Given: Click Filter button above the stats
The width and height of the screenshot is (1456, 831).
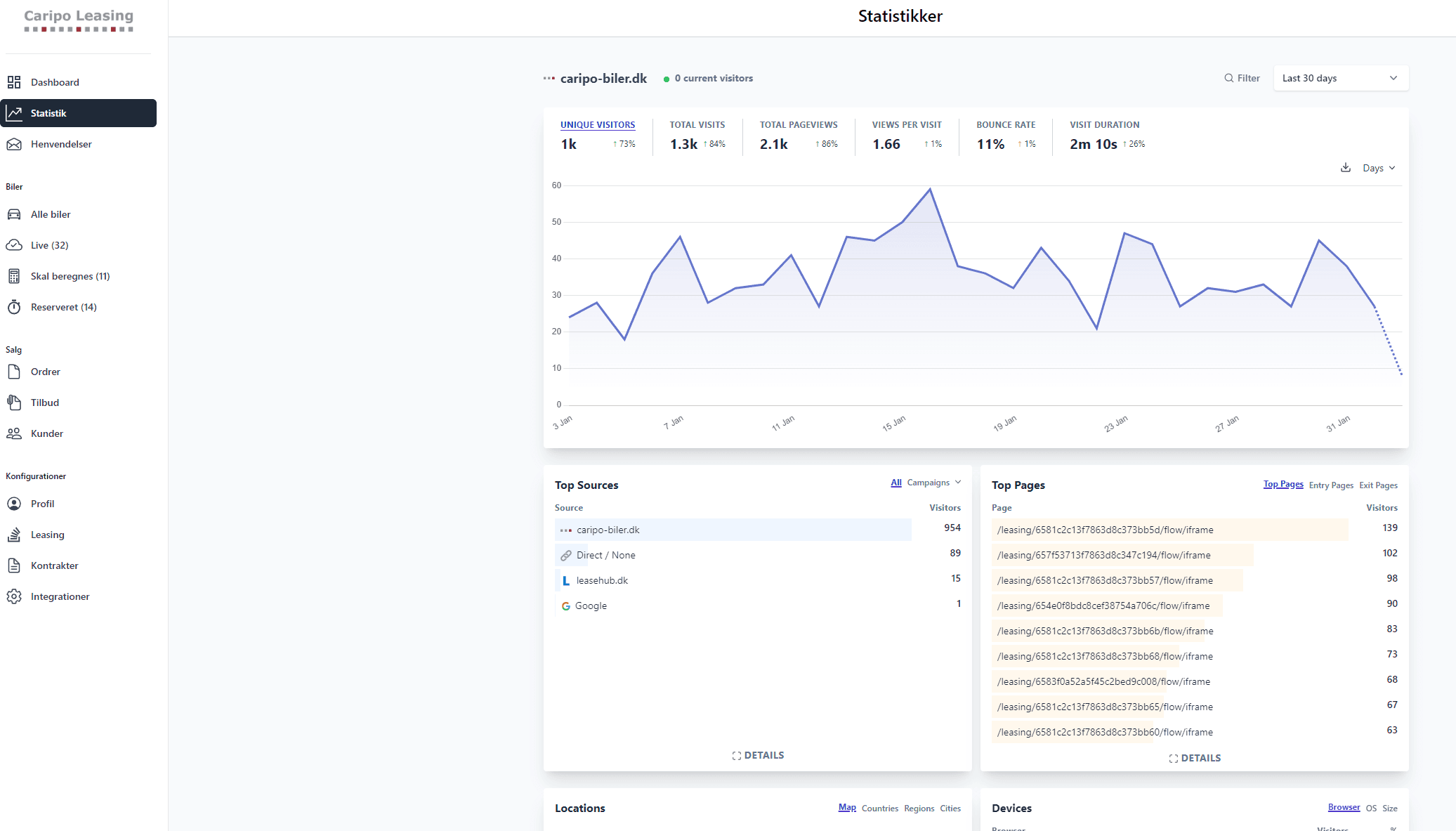Looking at the screenshot, I should (1241, 78).
